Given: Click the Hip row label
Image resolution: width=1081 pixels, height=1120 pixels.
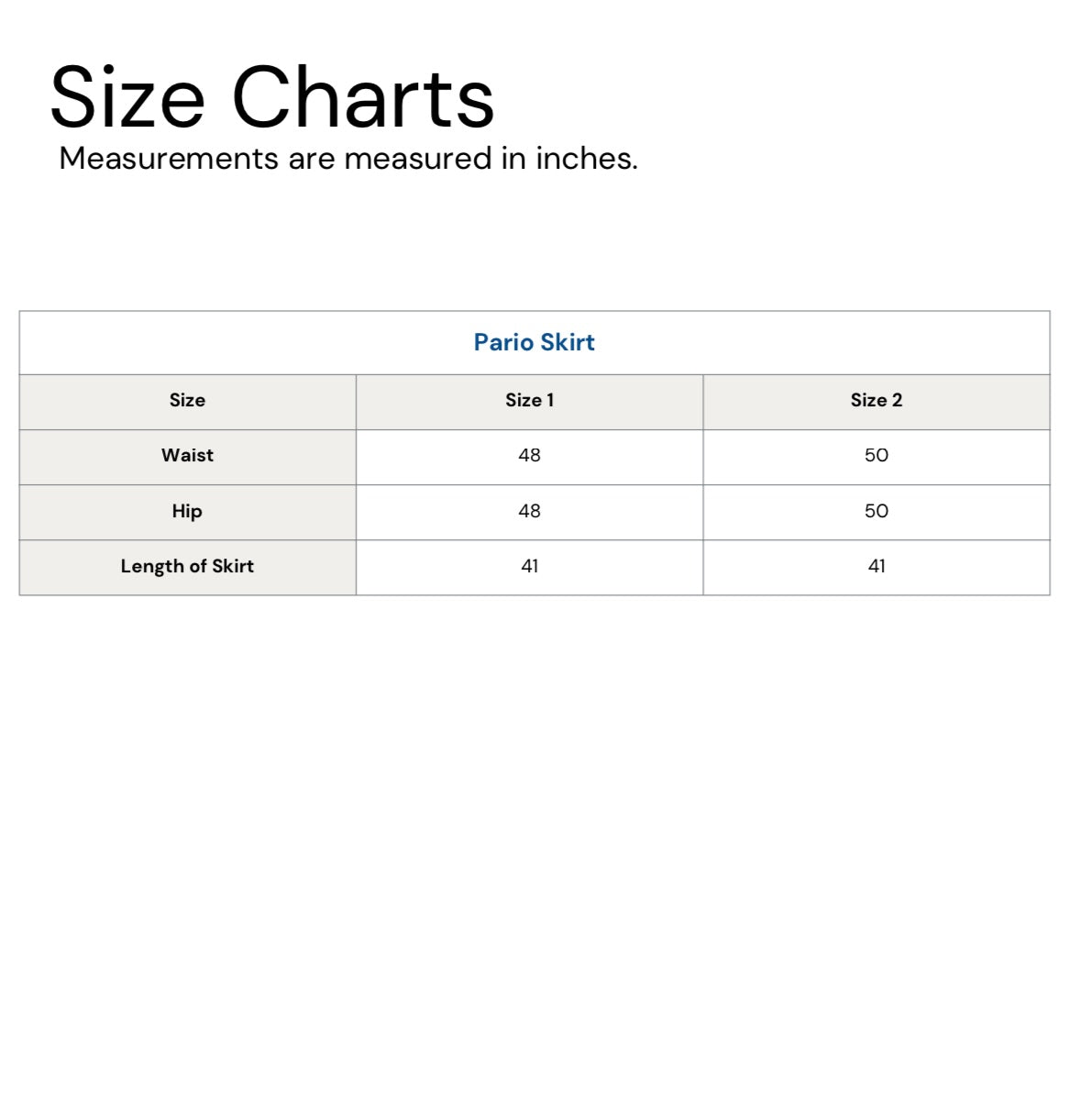Looking at the screenshot, I should [187, 512].
